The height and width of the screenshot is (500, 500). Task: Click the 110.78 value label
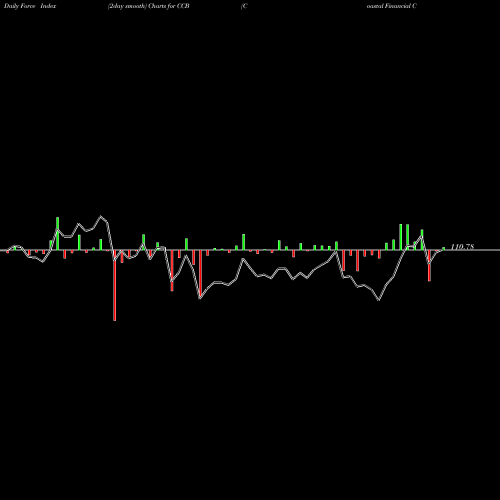click(462, 247)
